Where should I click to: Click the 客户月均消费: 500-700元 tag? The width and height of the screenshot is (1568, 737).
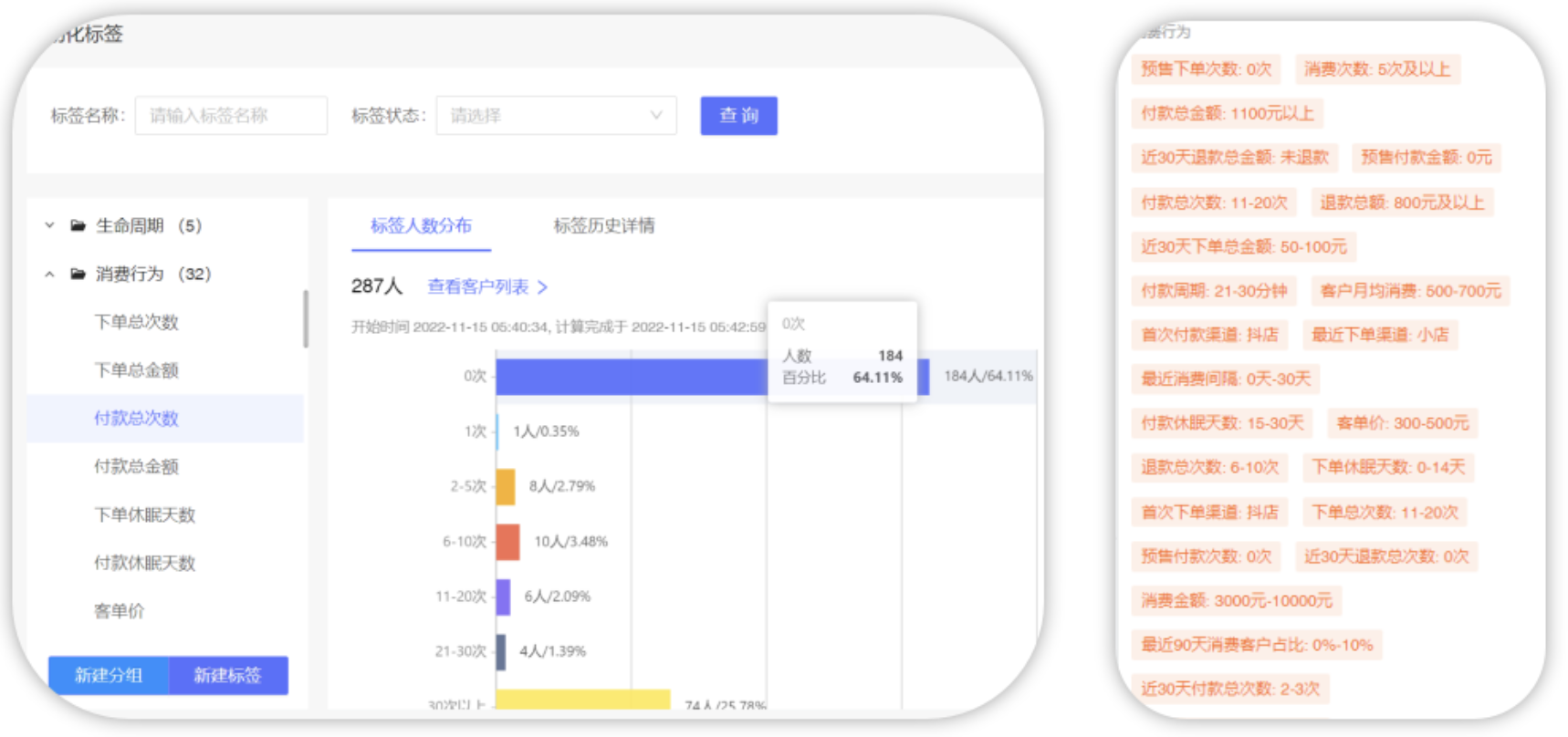[x=1410, y=291]
